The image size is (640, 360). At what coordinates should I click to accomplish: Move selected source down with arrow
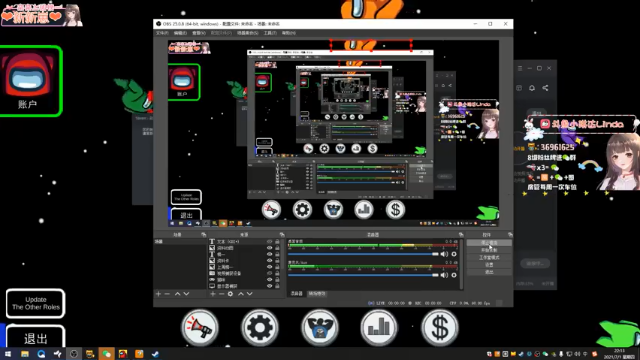249,294
